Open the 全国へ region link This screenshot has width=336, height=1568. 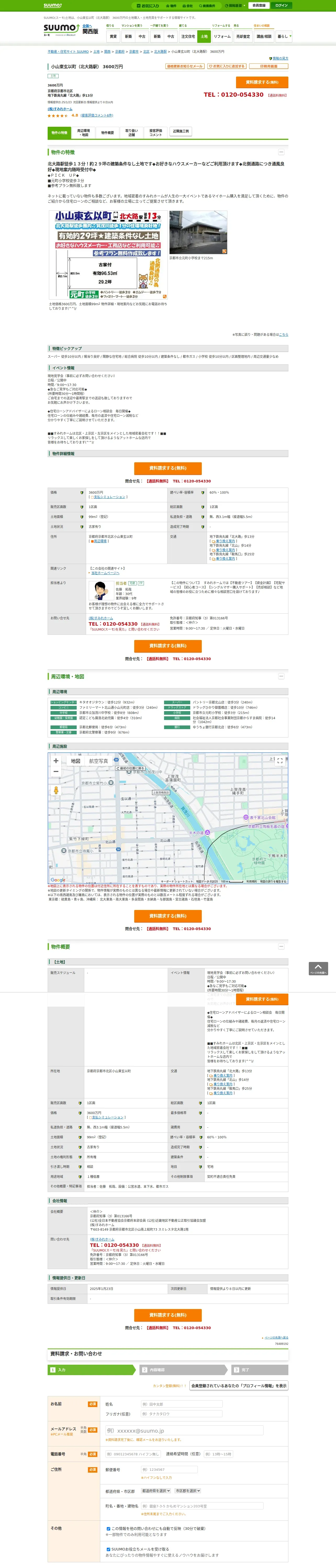(87, 26)
